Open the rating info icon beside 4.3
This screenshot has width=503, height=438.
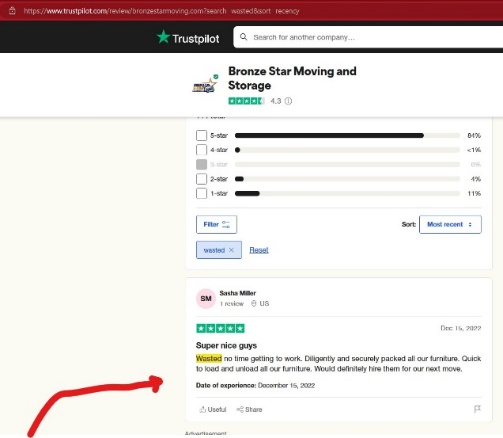pos(288,101)
